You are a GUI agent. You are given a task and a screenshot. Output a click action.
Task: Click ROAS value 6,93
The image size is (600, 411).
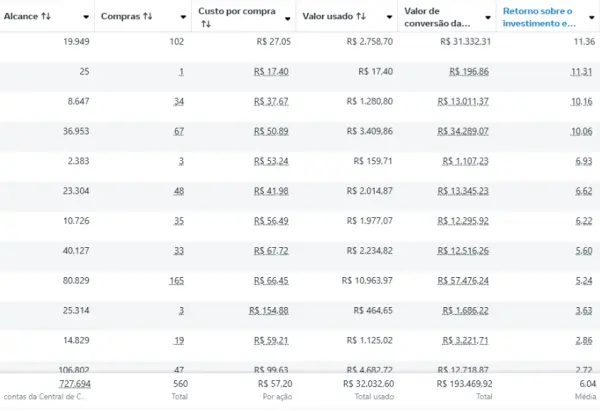(x=584, y=161)
